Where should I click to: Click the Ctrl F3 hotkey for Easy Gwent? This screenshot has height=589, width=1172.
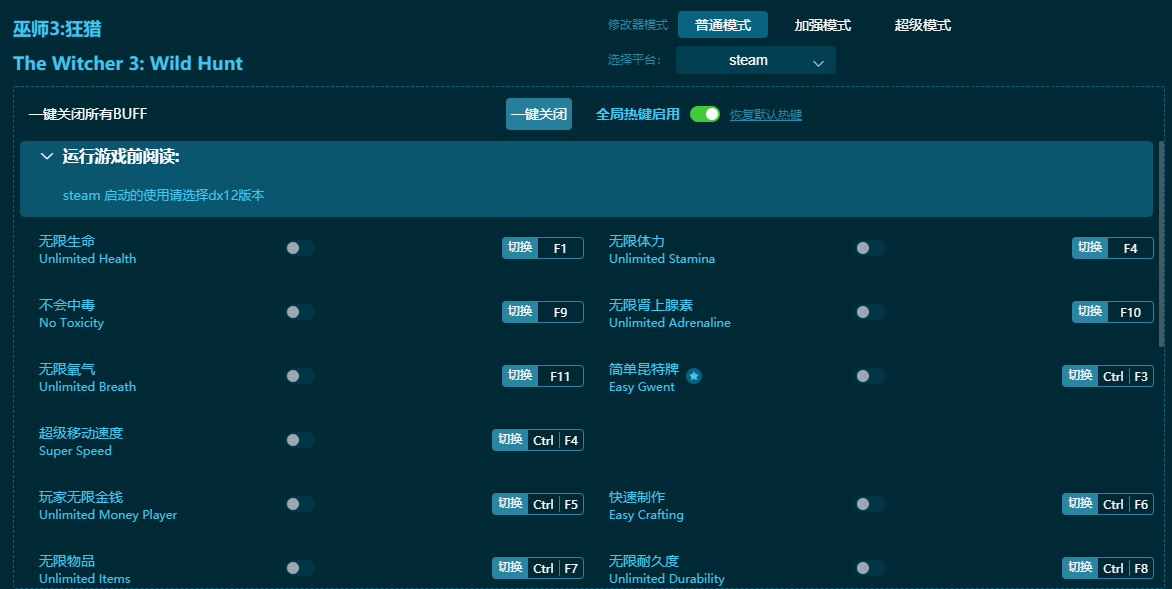tap(1125, 376)
